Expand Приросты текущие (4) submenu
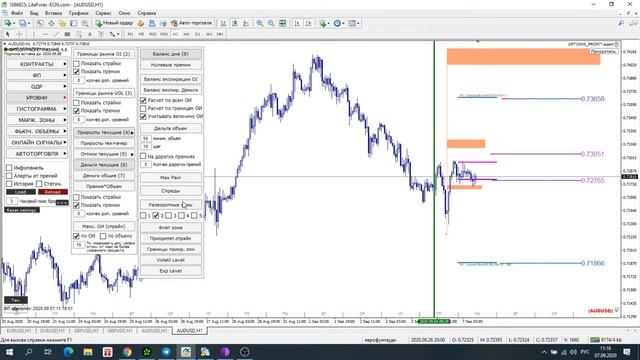This screenshot has height=360, width=640. [x=104, y=132]
